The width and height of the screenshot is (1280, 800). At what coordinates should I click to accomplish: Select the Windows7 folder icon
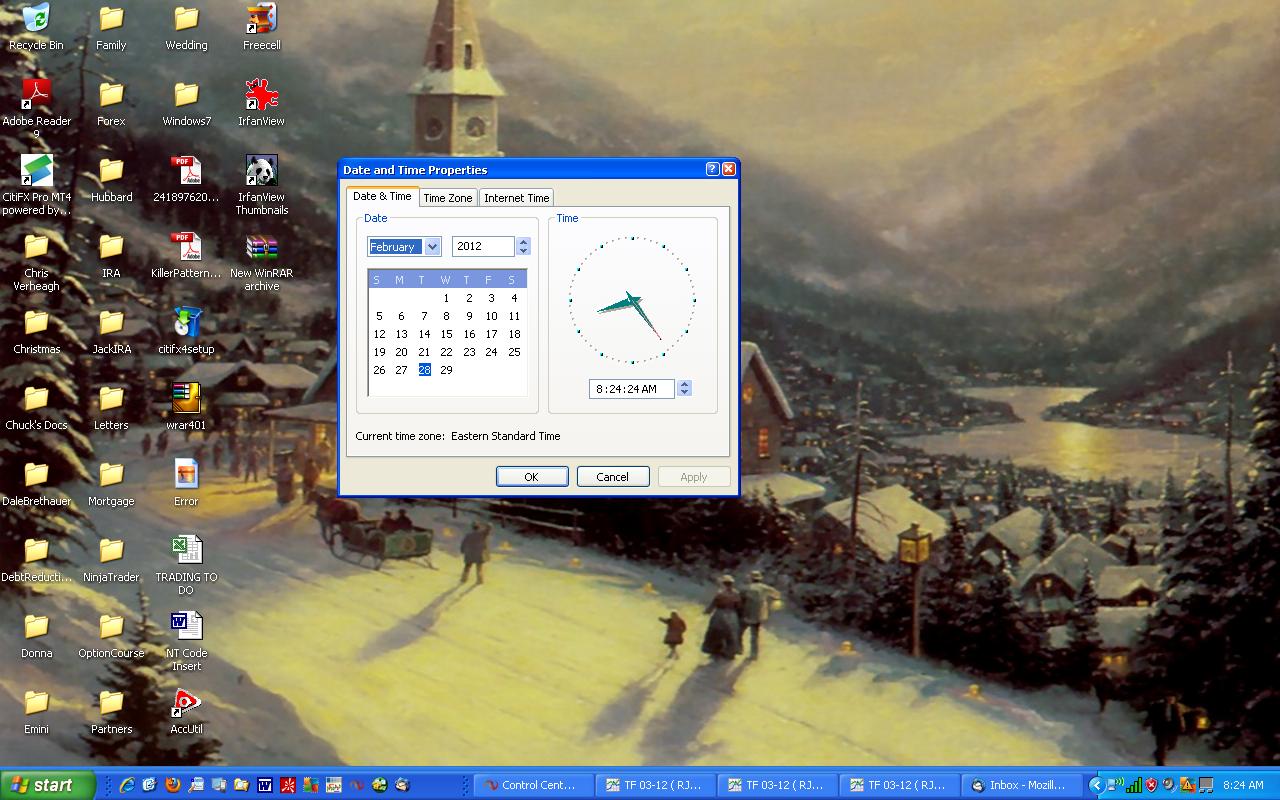click(x=186, y=103)
